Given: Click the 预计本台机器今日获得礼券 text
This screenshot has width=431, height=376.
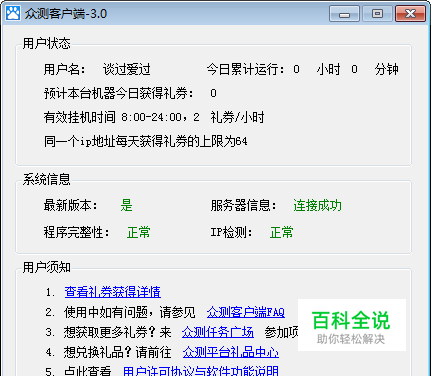Looking at the screenshot, I should pyautogui.click(x=118, y=93).
